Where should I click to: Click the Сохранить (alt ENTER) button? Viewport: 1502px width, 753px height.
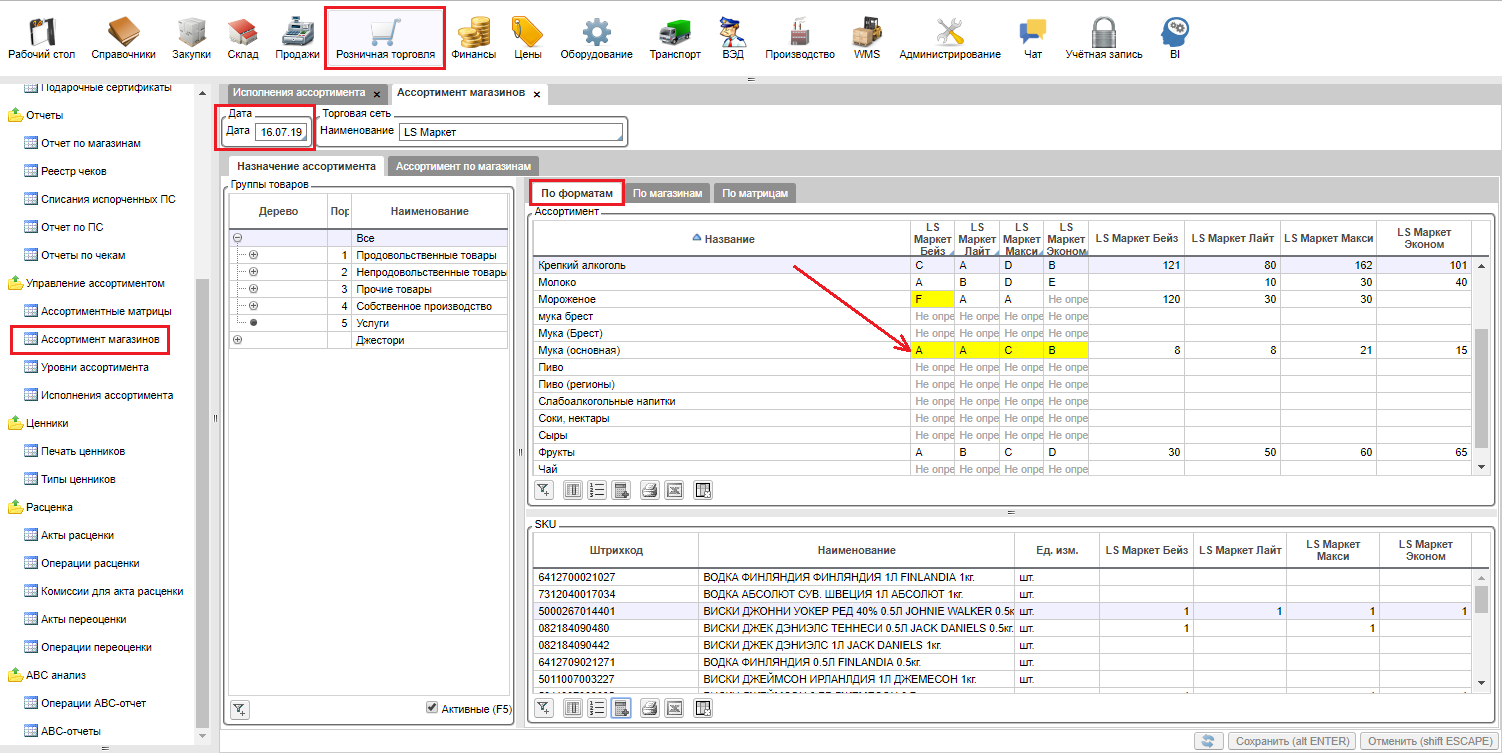(x=1293, y=741)
